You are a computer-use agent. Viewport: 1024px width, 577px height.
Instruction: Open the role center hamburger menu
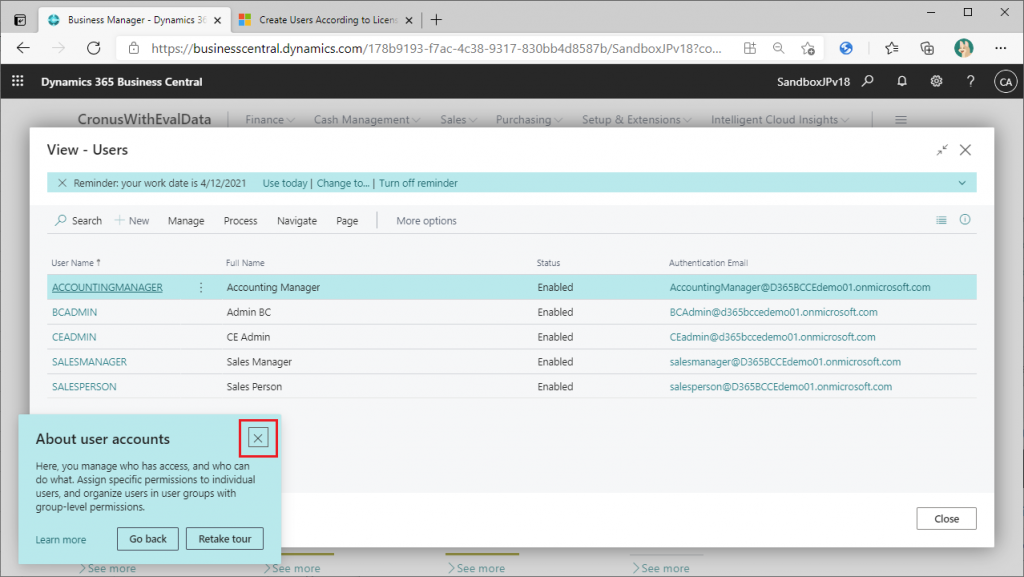pos(901,119)
